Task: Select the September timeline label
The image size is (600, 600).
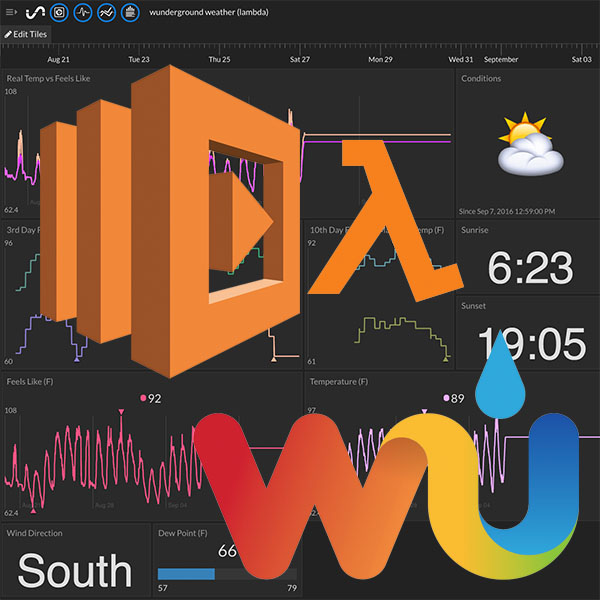Action: click(501, 59)
